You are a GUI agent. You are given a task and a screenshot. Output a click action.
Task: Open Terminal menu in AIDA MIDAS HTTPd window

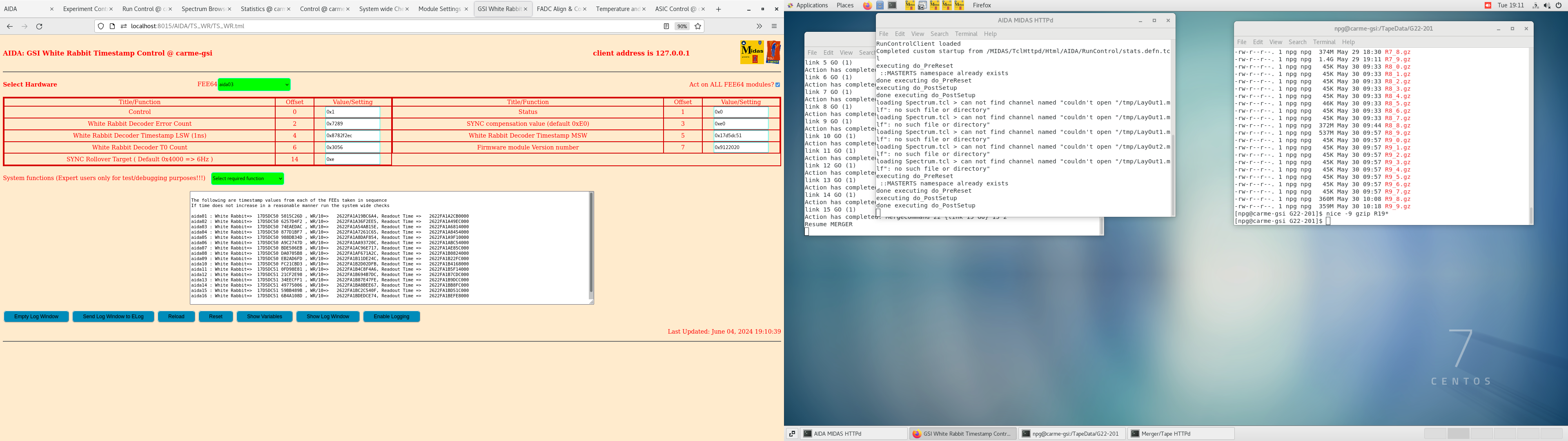coord(965,34)
